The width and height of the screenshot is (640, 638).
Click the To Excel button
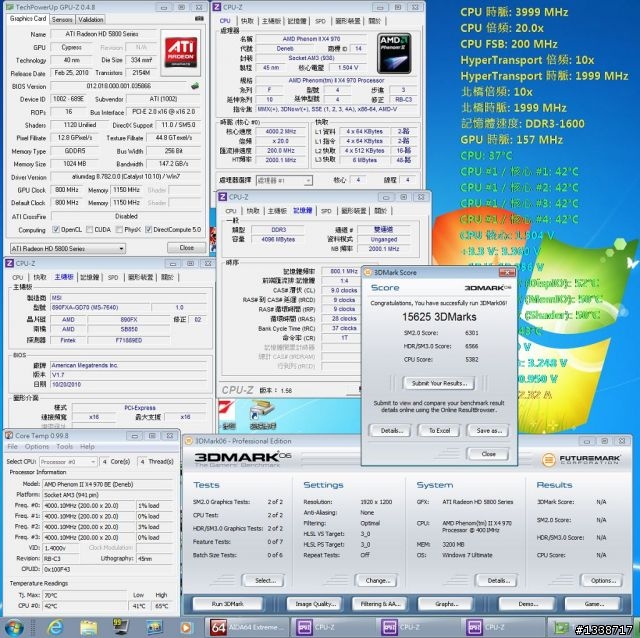coord(439,430)
